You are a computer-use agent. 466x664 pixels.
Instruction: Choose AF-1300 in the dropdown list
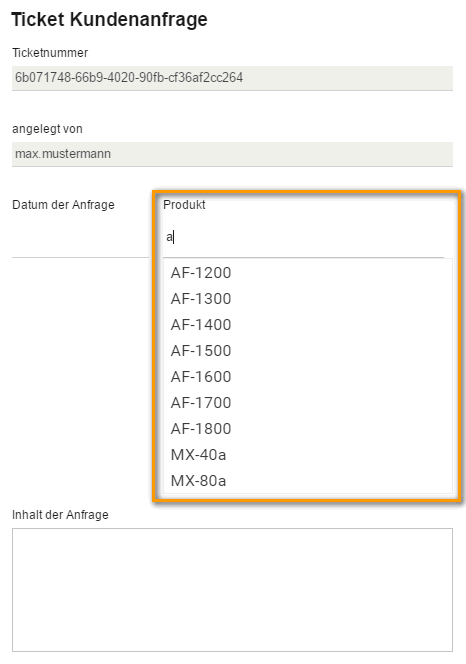click(308, 299)
